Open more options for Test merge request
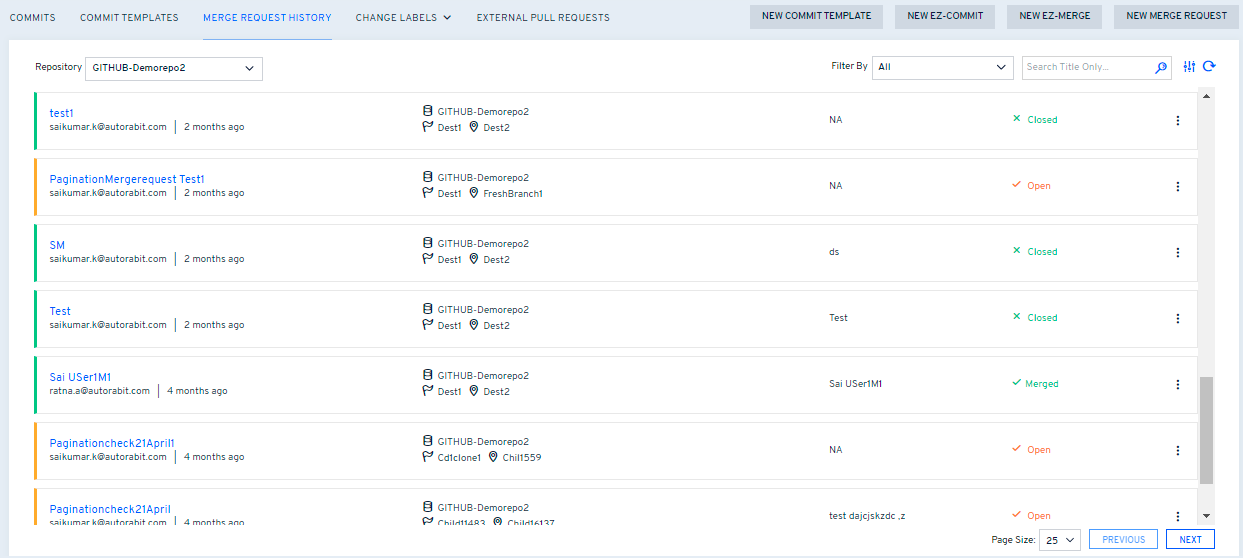The image size is (1243, 558). (1177, 318)
